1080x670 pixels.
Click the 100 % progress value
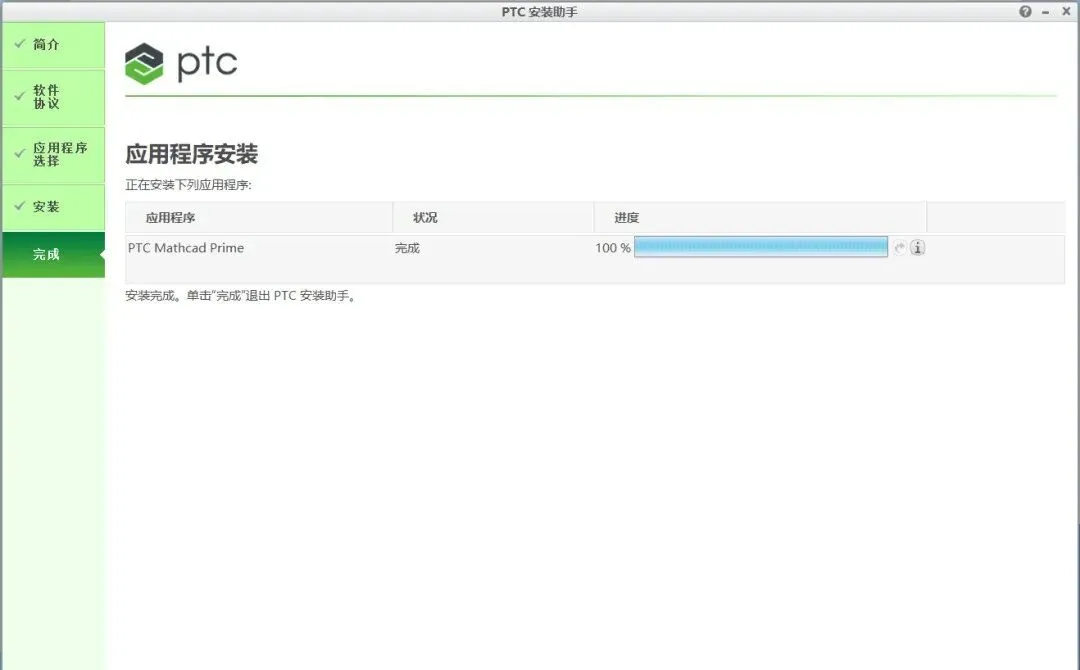(613, 248)
